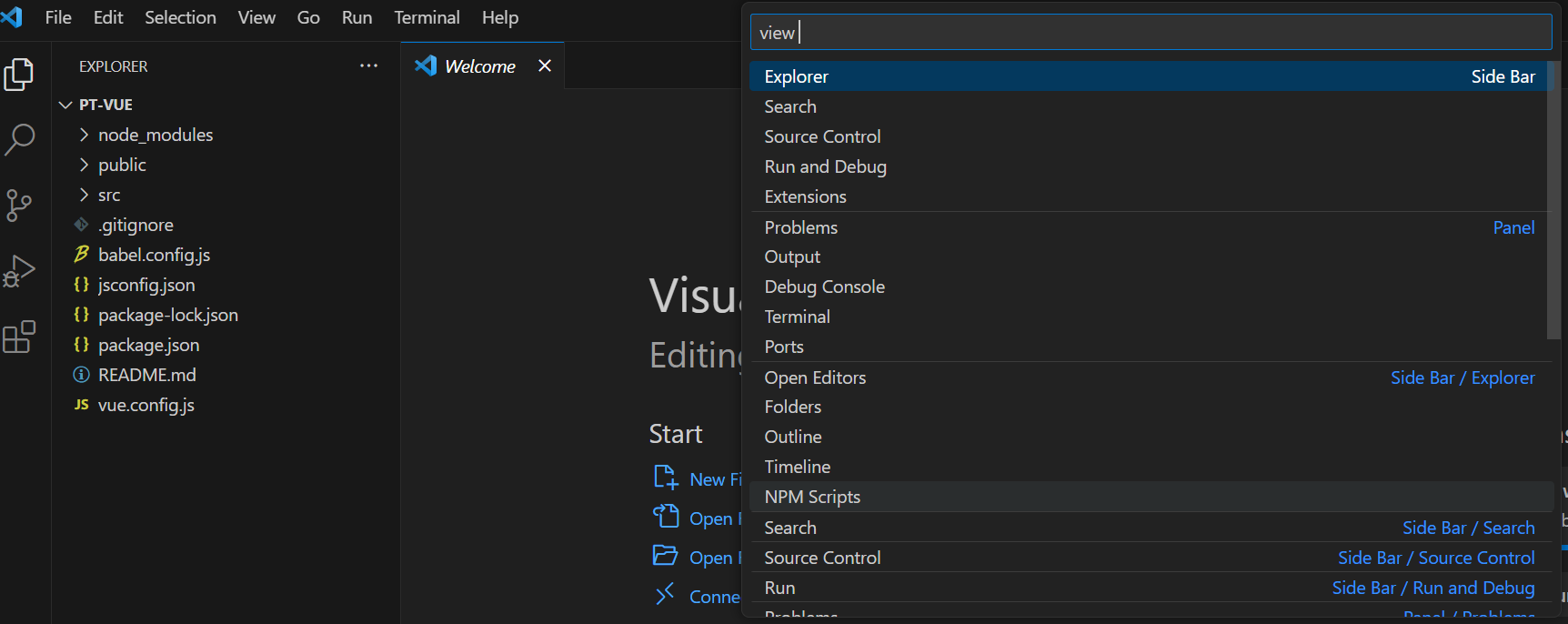Open the Explorer activity bar icon
Screen dimensions: 1568x624
coord(19,75)
